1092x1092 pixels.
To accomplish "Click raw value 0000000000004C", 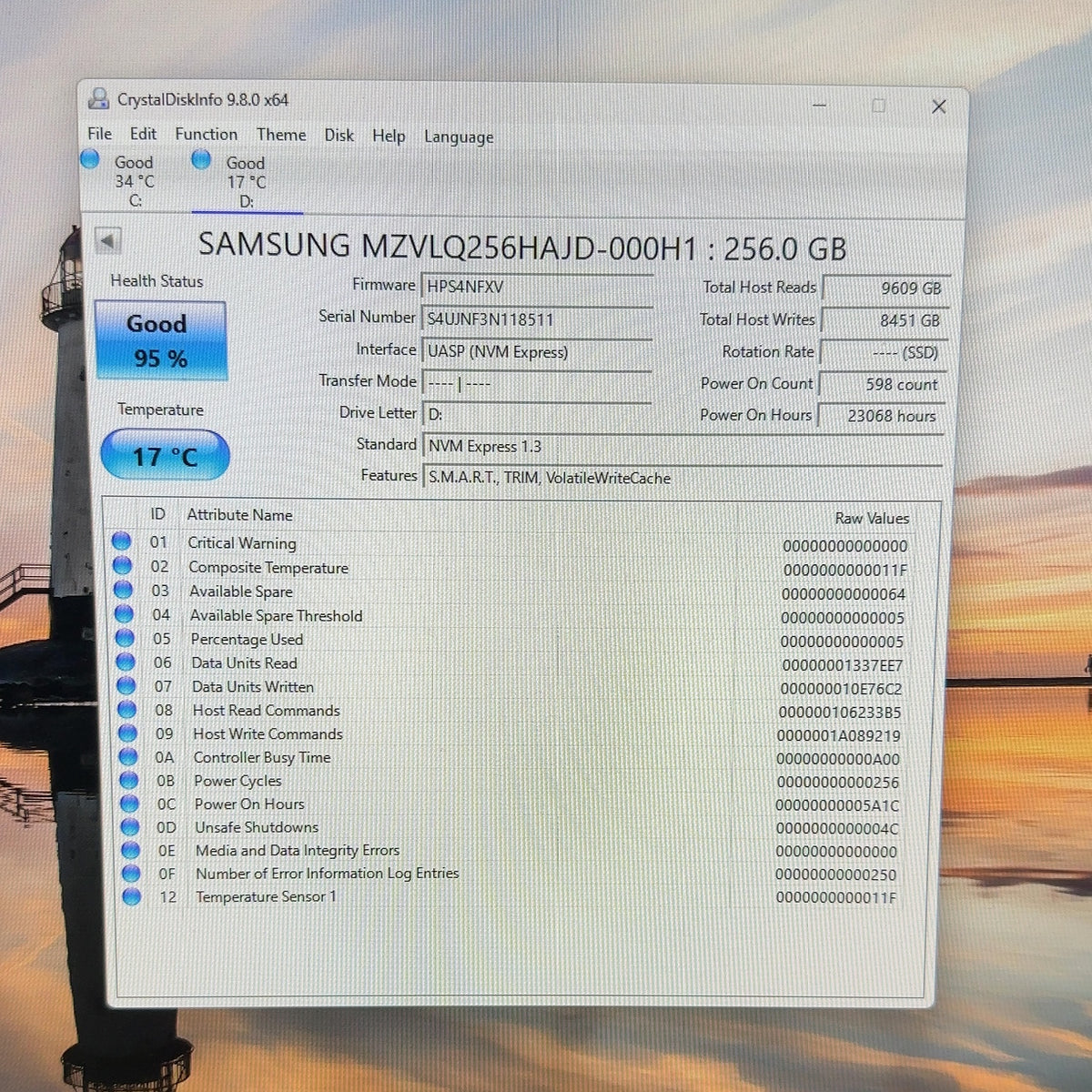I will 837,828.
